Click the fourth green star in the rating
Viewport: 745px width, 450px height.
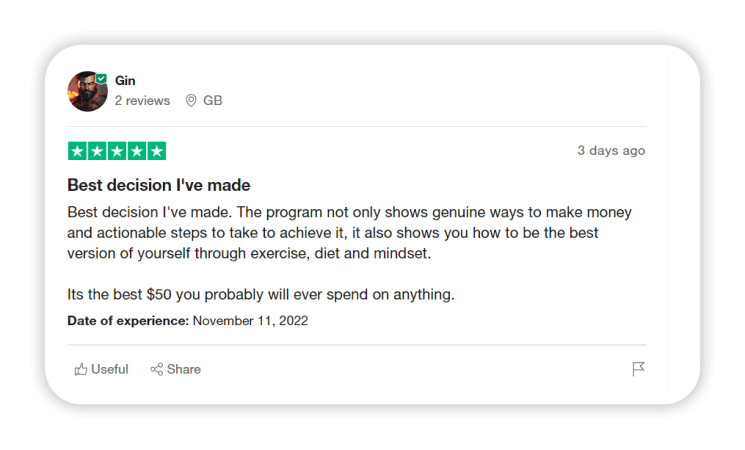pos(136,151)
